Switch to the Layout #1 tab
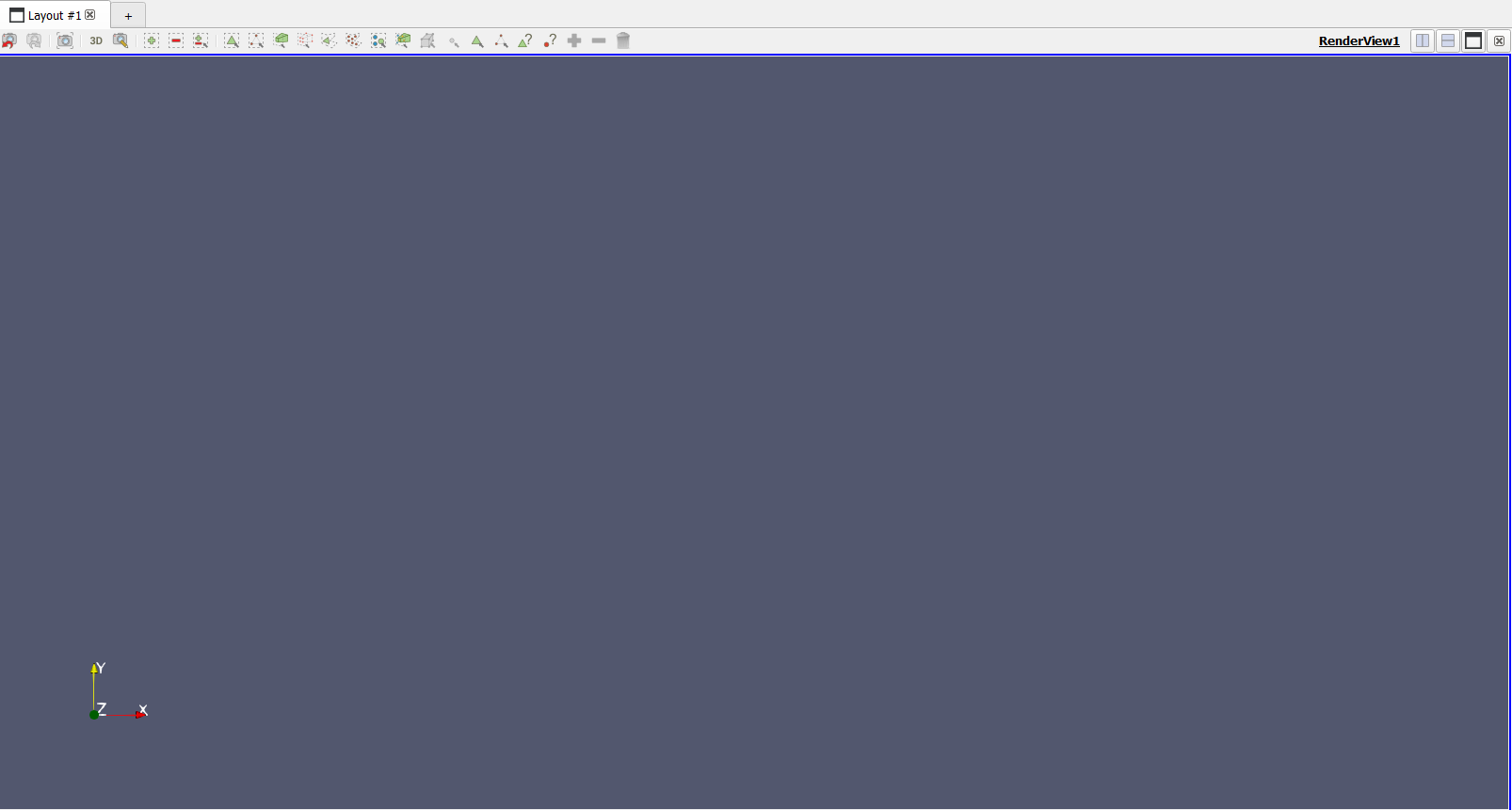 pyautogui.click(x=55, y=15)
